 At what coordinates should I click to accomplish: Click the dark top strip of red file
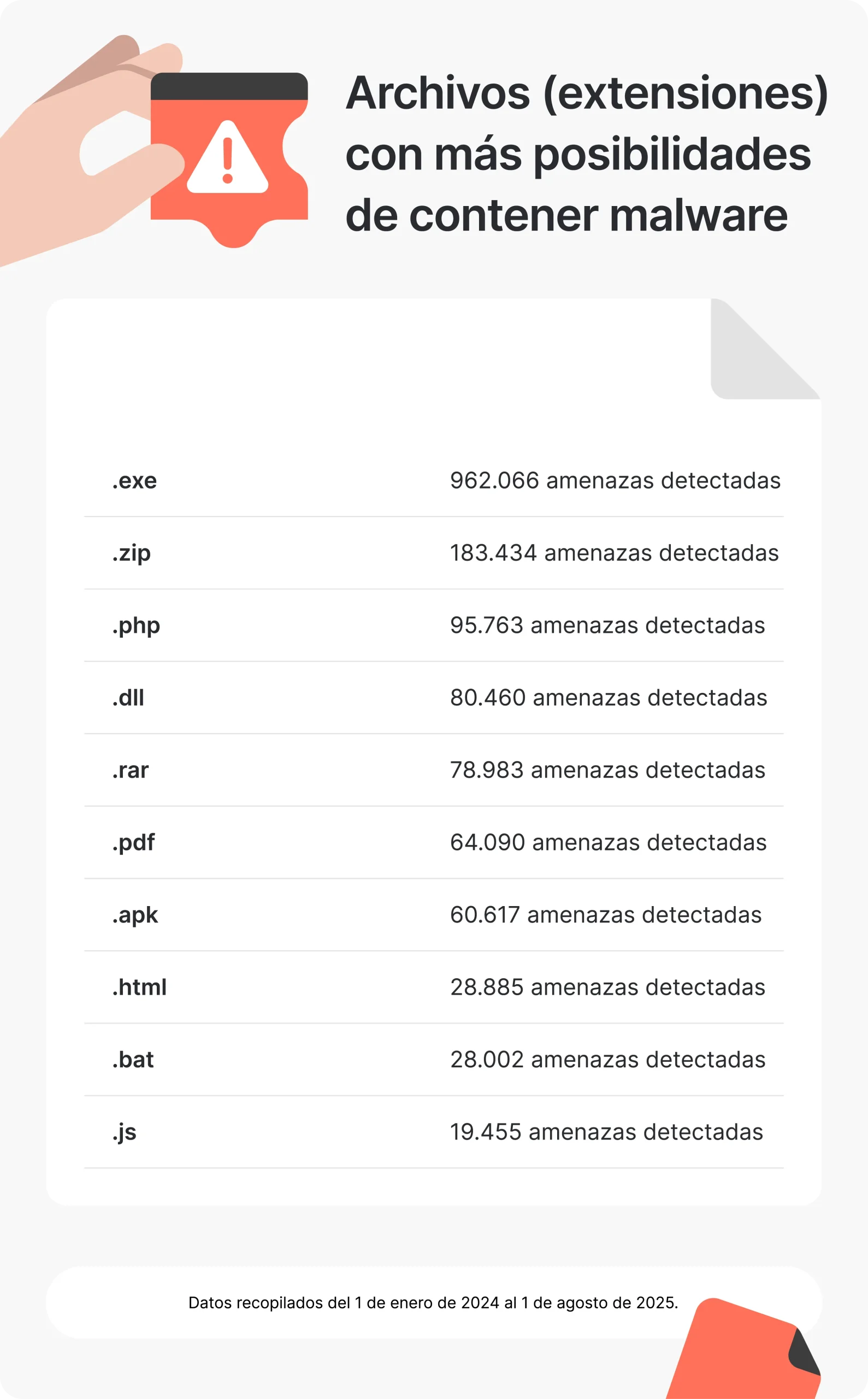tap(229, 86)
